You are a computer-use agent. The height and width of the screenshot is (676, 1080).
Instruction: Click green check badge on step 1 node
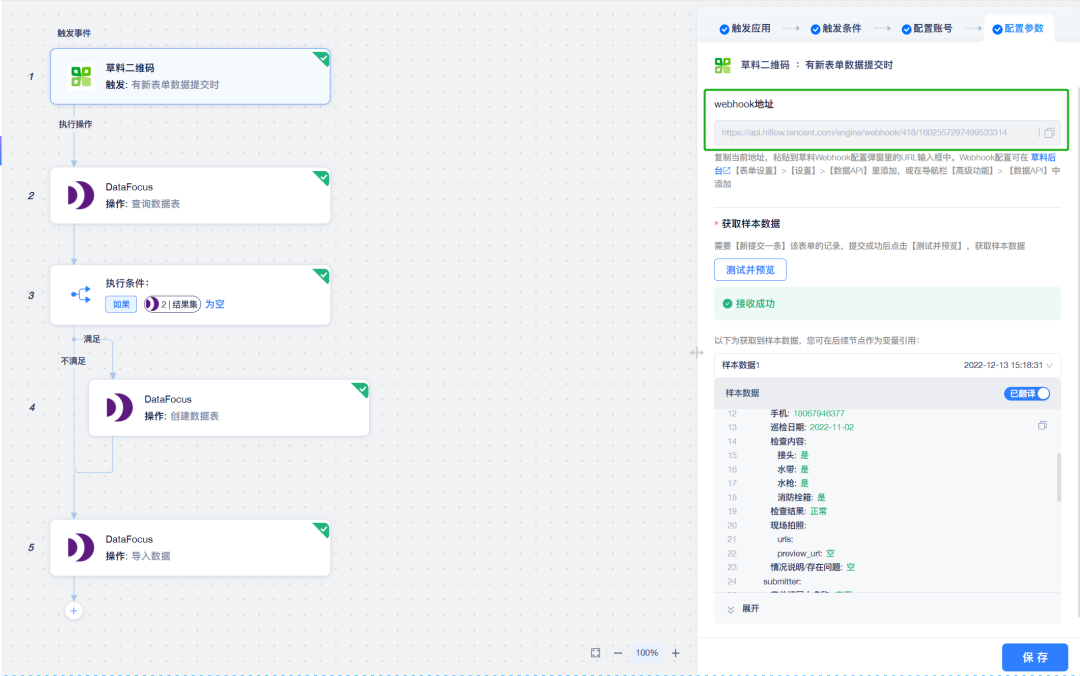pyautogui.click(x=321, y=58)
